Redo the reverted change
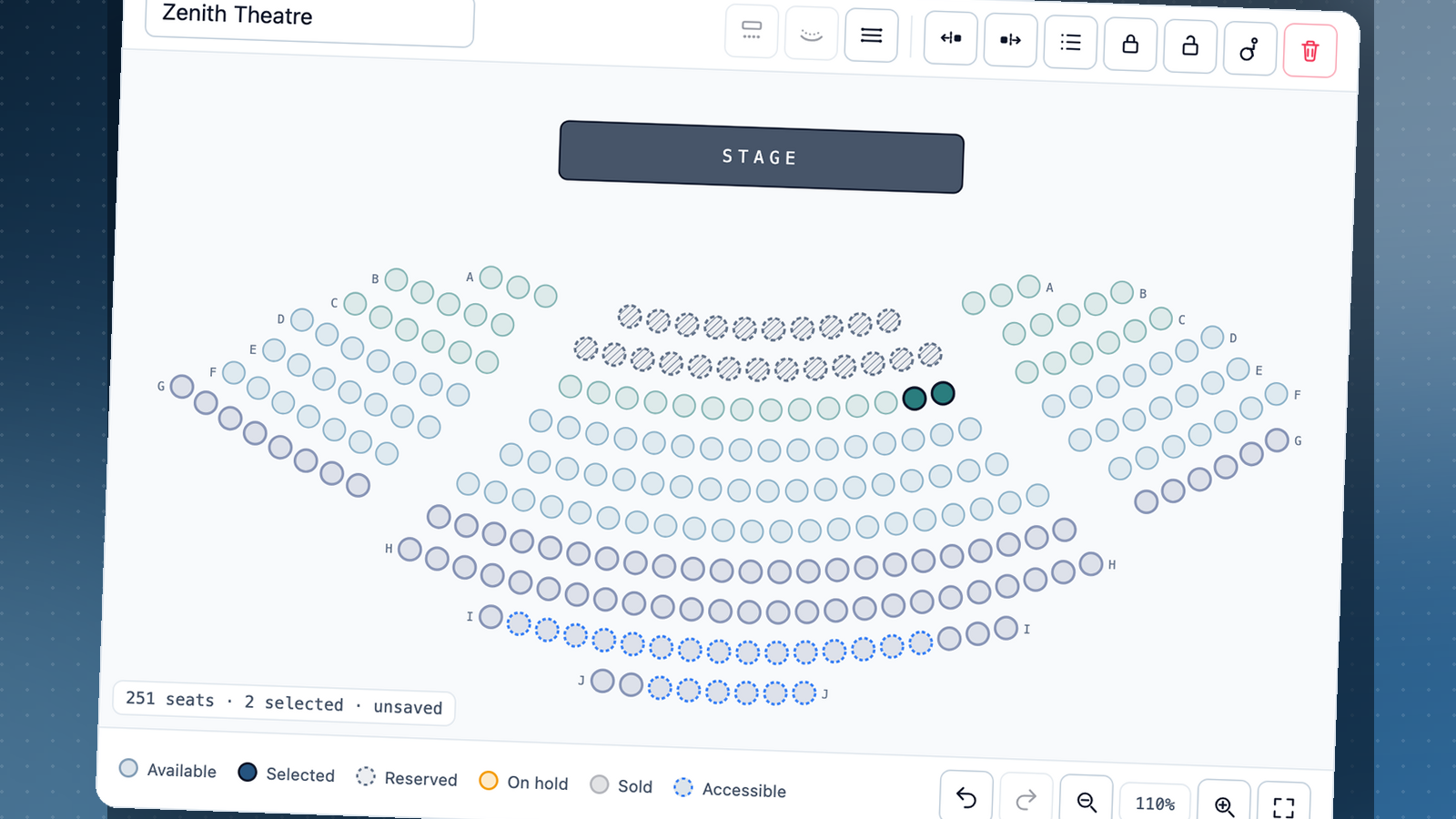This screenshot has height=819, width=1456. point(1026,801)
